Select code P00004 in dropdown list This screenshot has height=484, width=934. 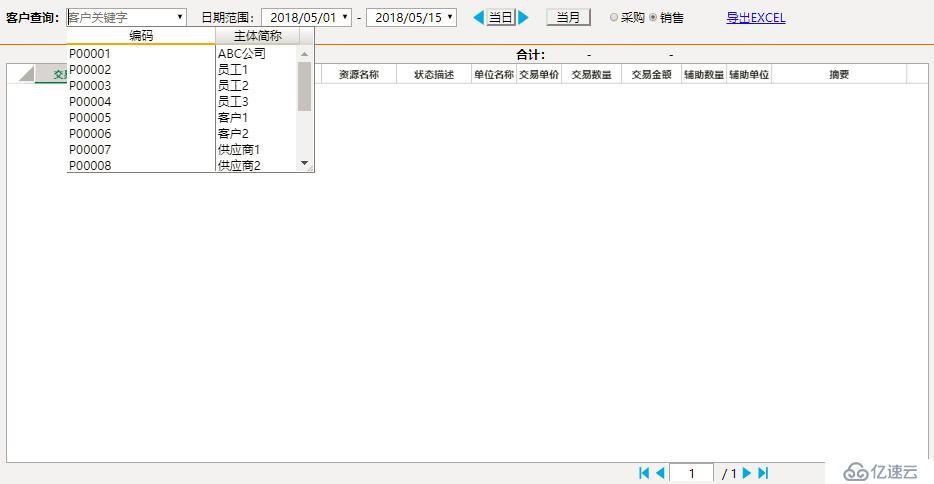point(90,102)
